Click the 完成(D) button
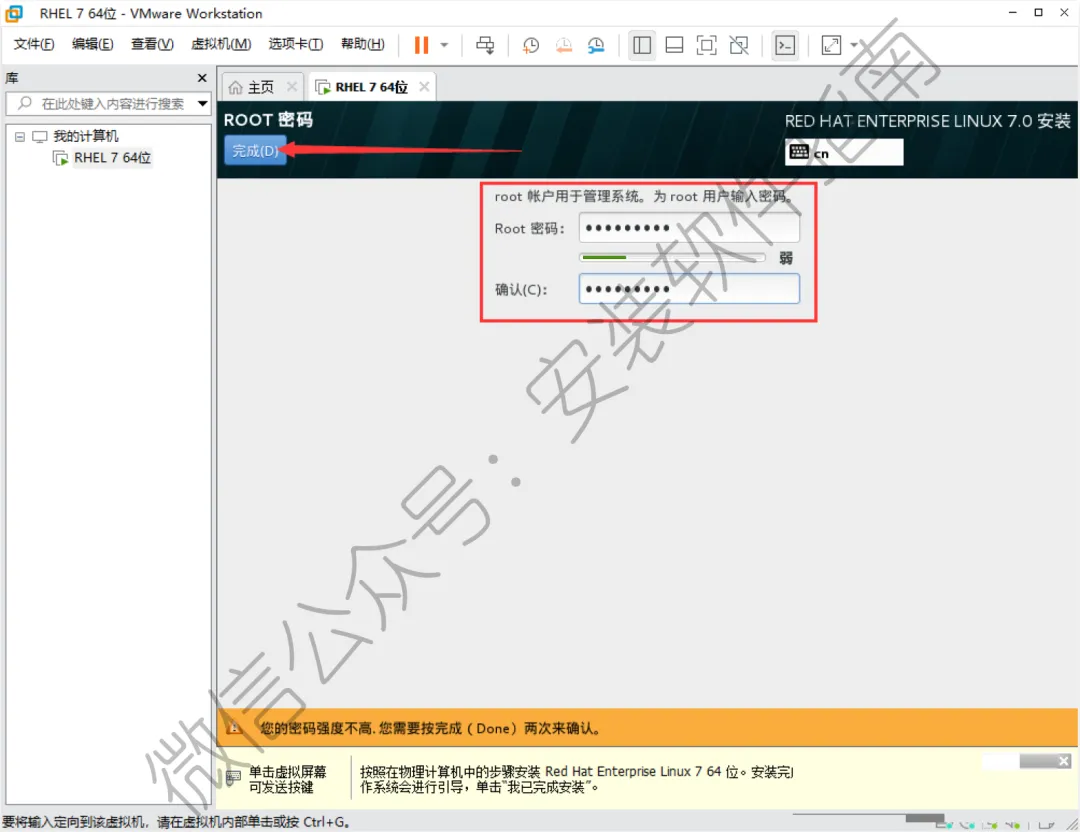Screen dimensions: 1080x832 [x=255, y=151]
